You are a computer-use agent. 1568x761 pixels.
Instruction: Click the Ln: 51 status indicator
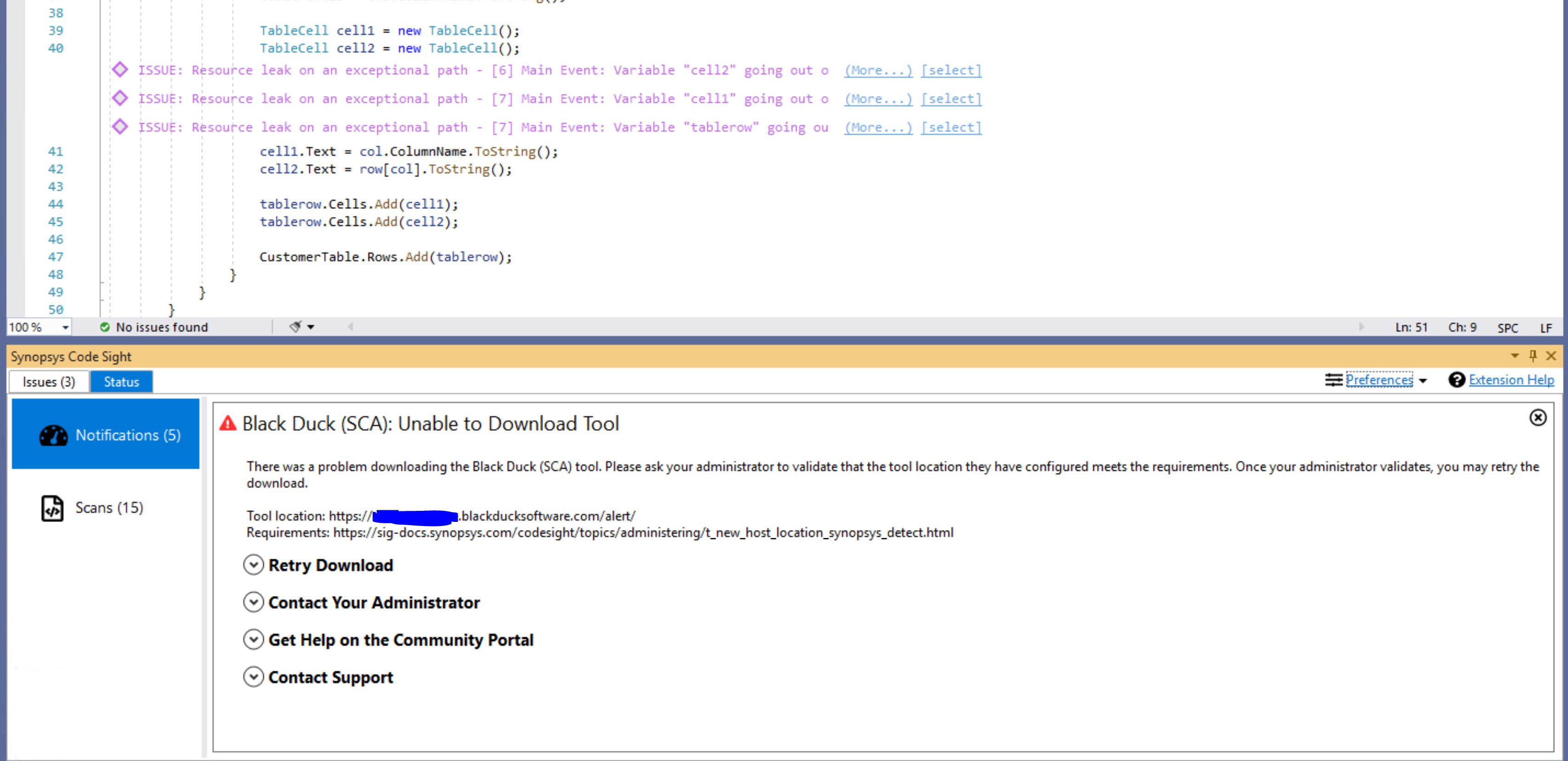(x=1411, y=328)
